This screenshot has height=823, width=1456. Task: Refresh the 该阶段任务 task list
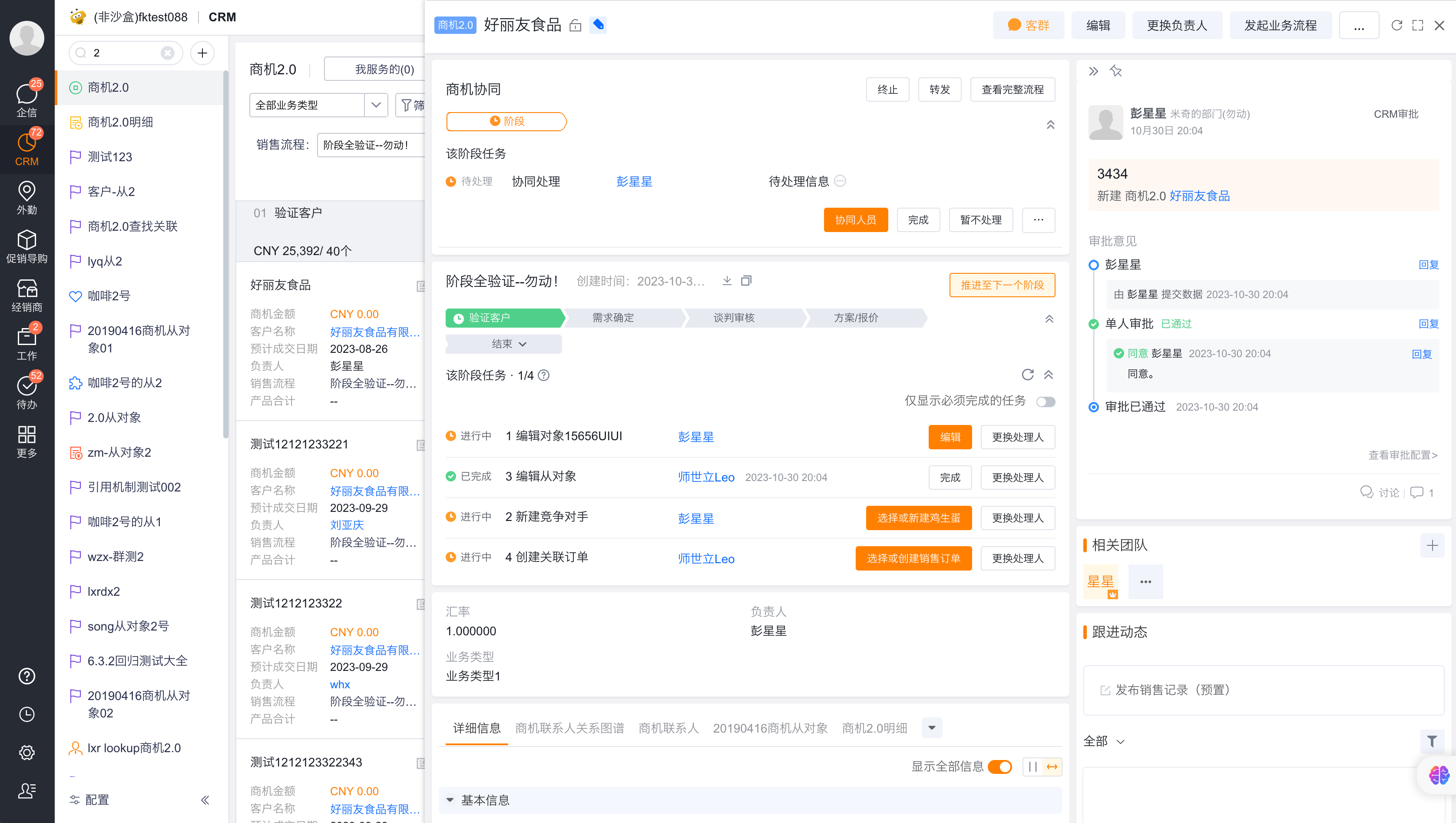1028,375
